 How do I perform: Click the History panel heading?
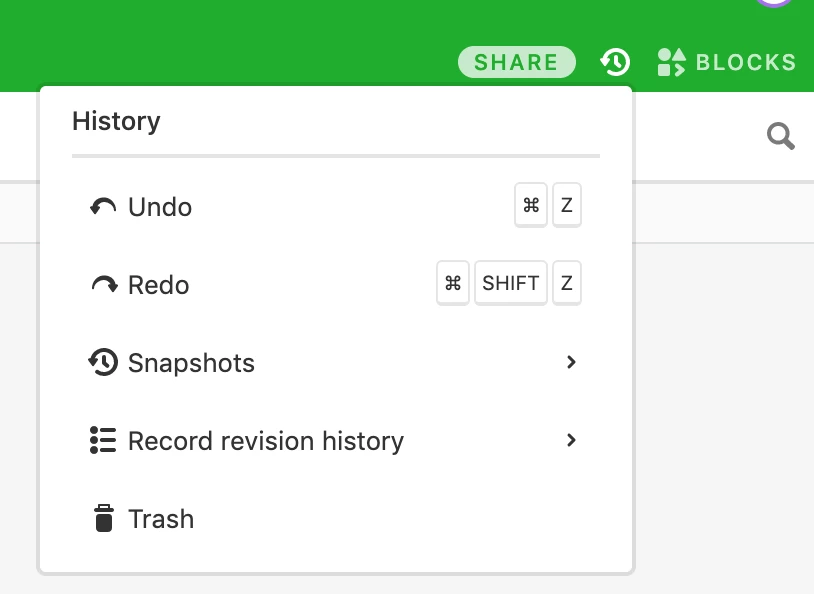[x=116, y=121]
